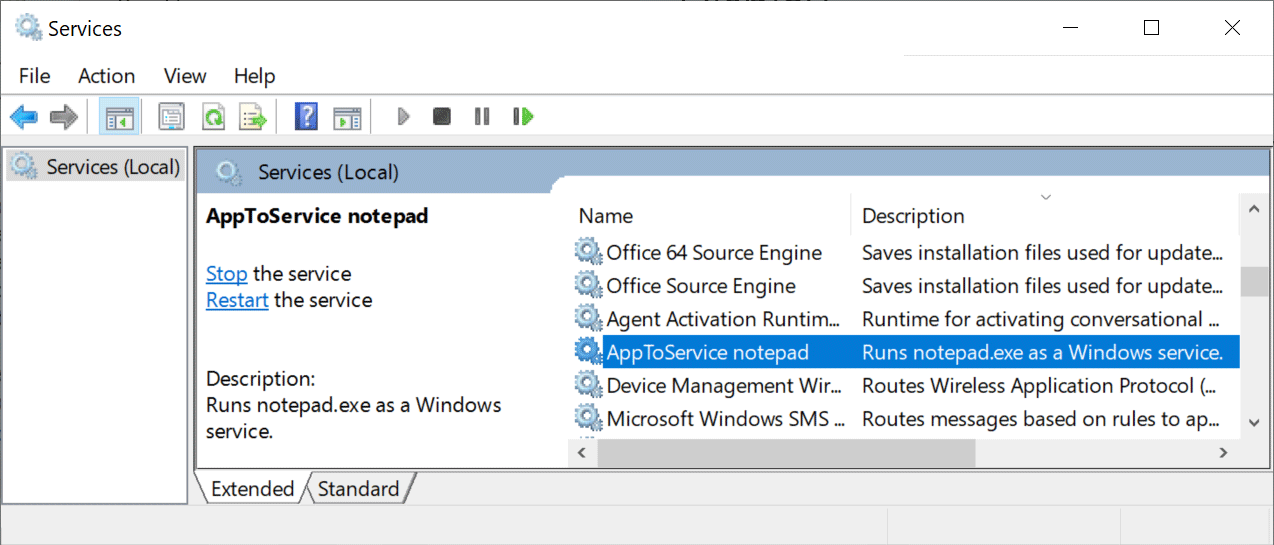Click description 'Routes Wireless Application Protocol'

tap(1038, 385)
